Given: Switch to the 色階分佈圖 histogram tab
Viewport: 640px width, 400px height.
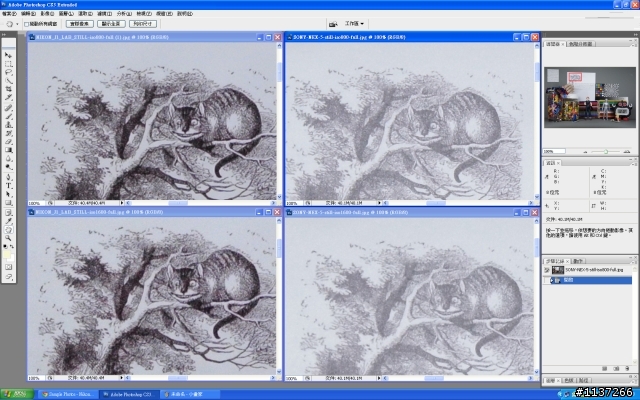Looking at the screenshot, I should tap(580, 44).
